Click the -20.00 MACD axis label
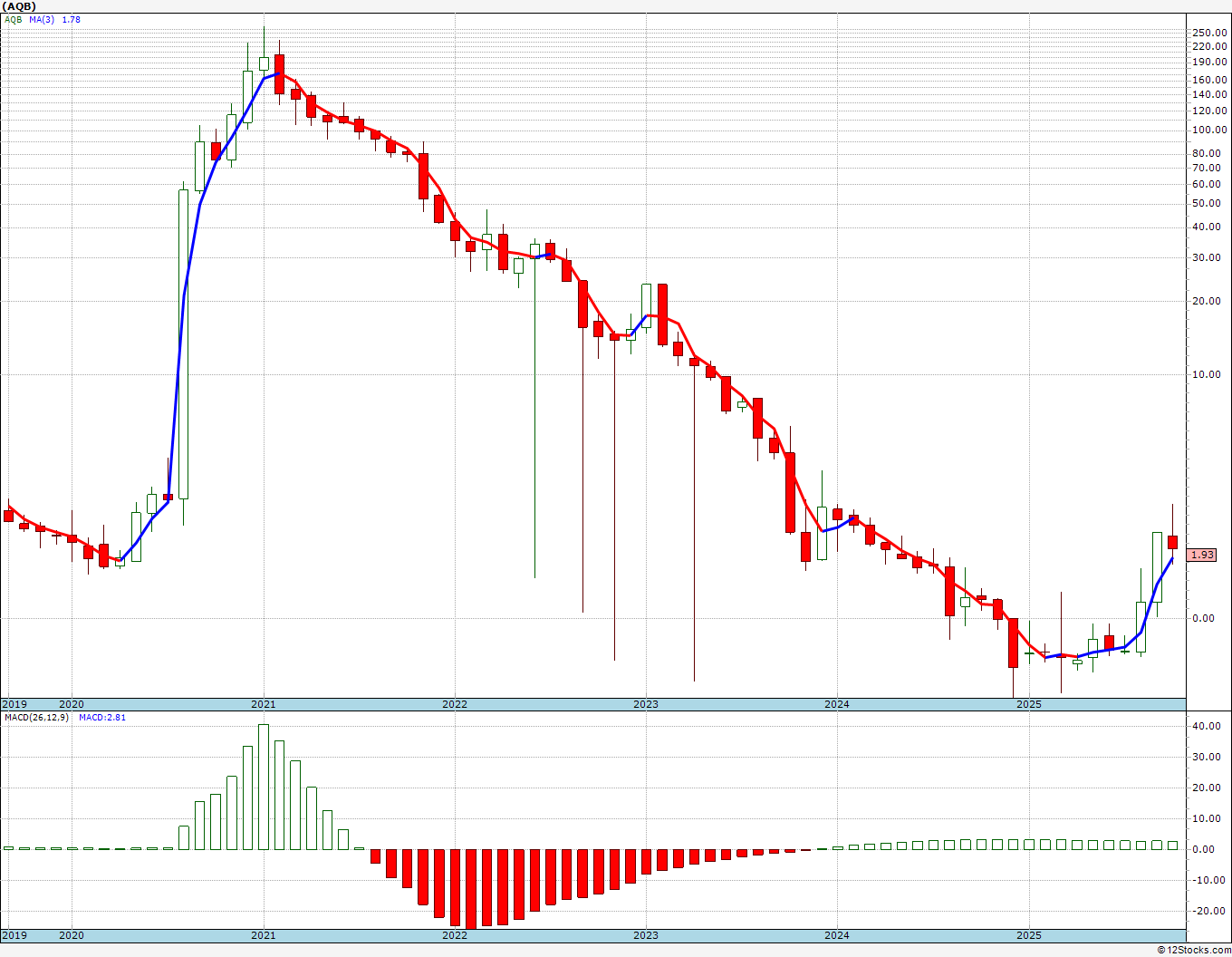This screenshot has height=957, width=1232. click(x=1209, y=911)
